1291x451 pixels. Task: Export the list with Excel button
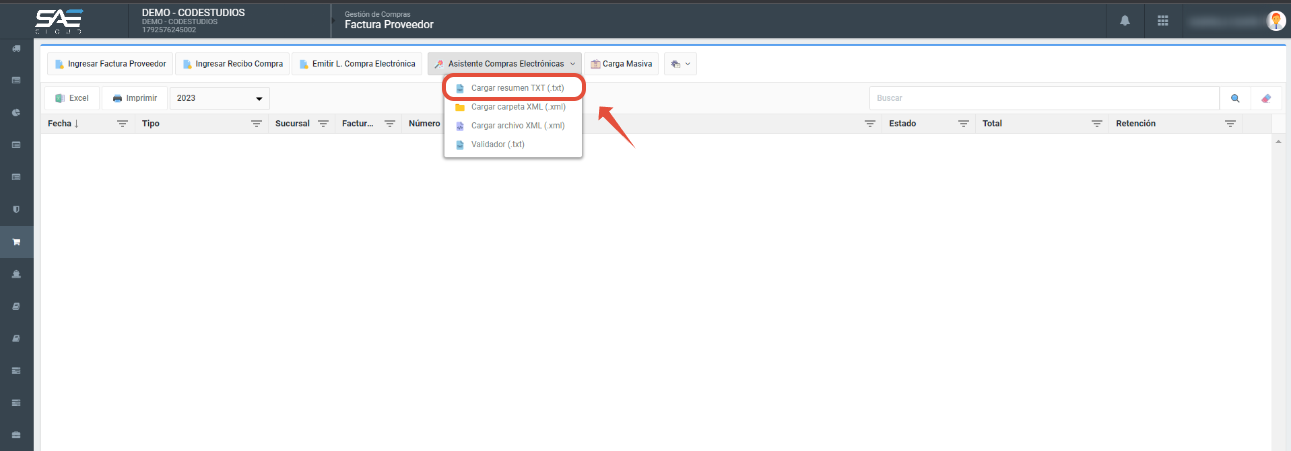72,98
